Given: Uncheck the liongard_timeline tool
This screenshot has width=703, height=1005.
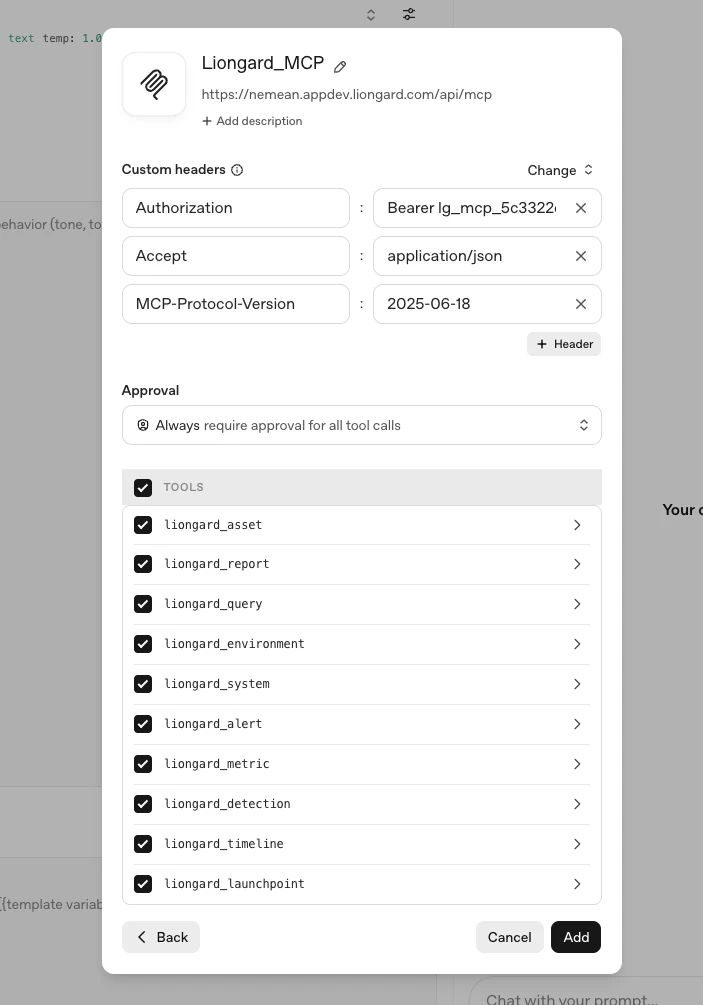Looking at the screenshot, I should [x=143, y=843].
